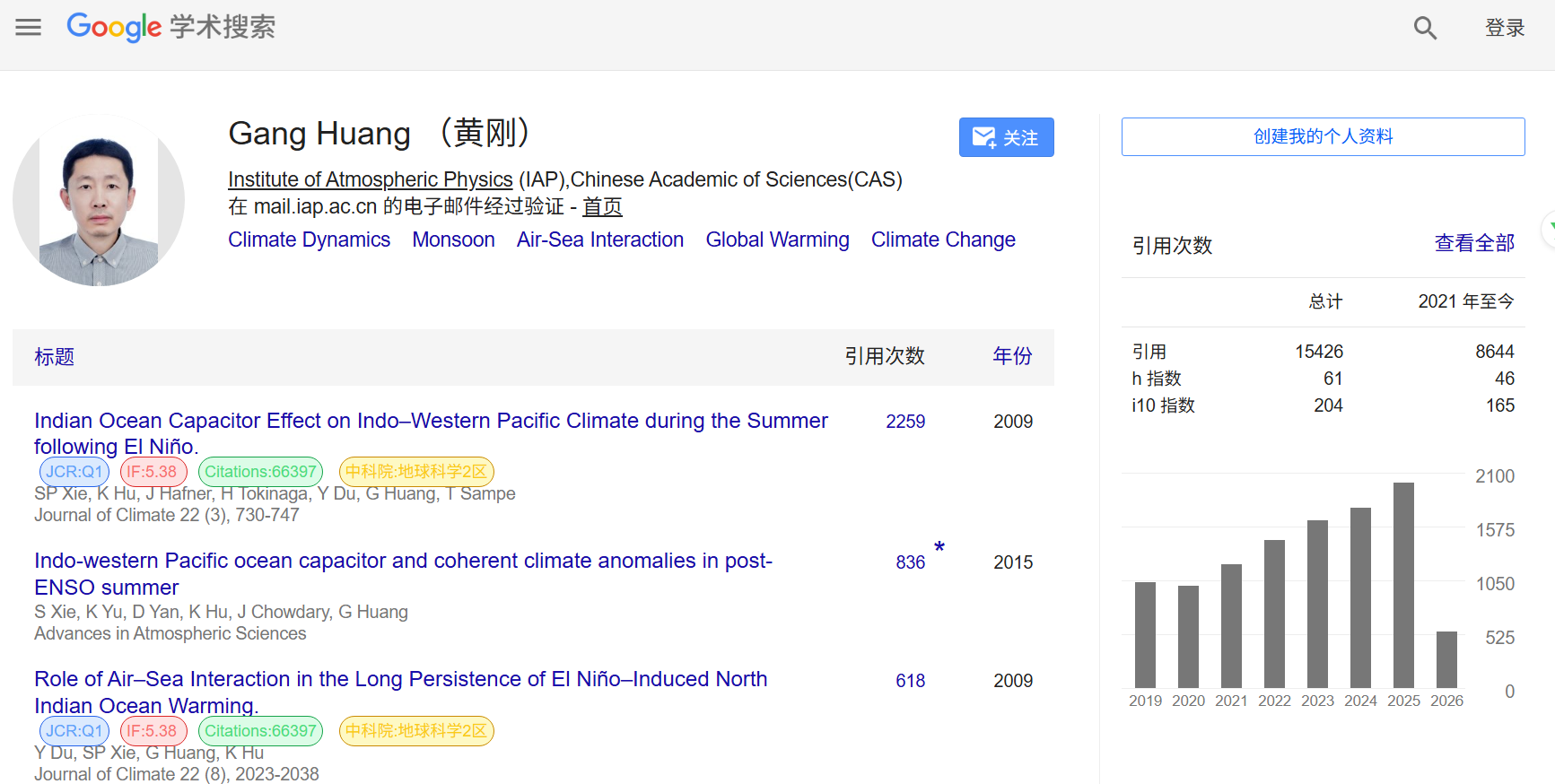The width and height of the screenshot is (1555, 784).
Task: Click 登录 to sign in
Action: [1505, 28]
